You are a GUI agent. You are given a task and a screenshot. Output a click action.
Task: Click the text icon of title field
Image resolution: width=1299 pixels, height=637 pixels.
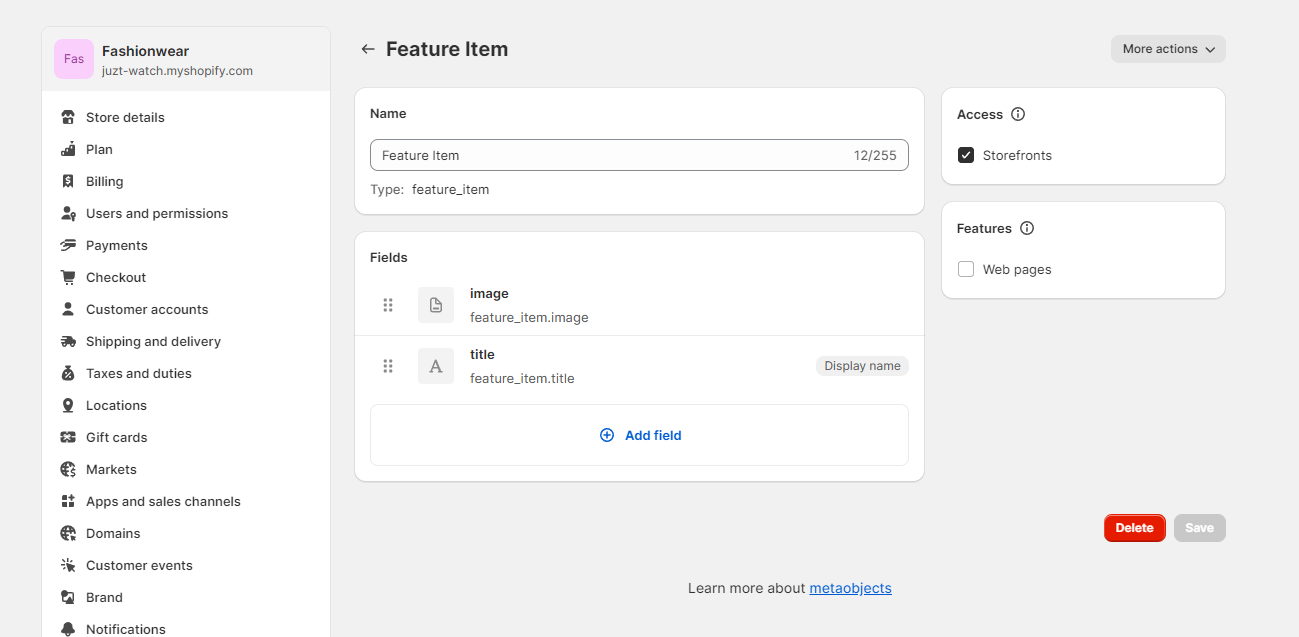[x=436, y=366]
